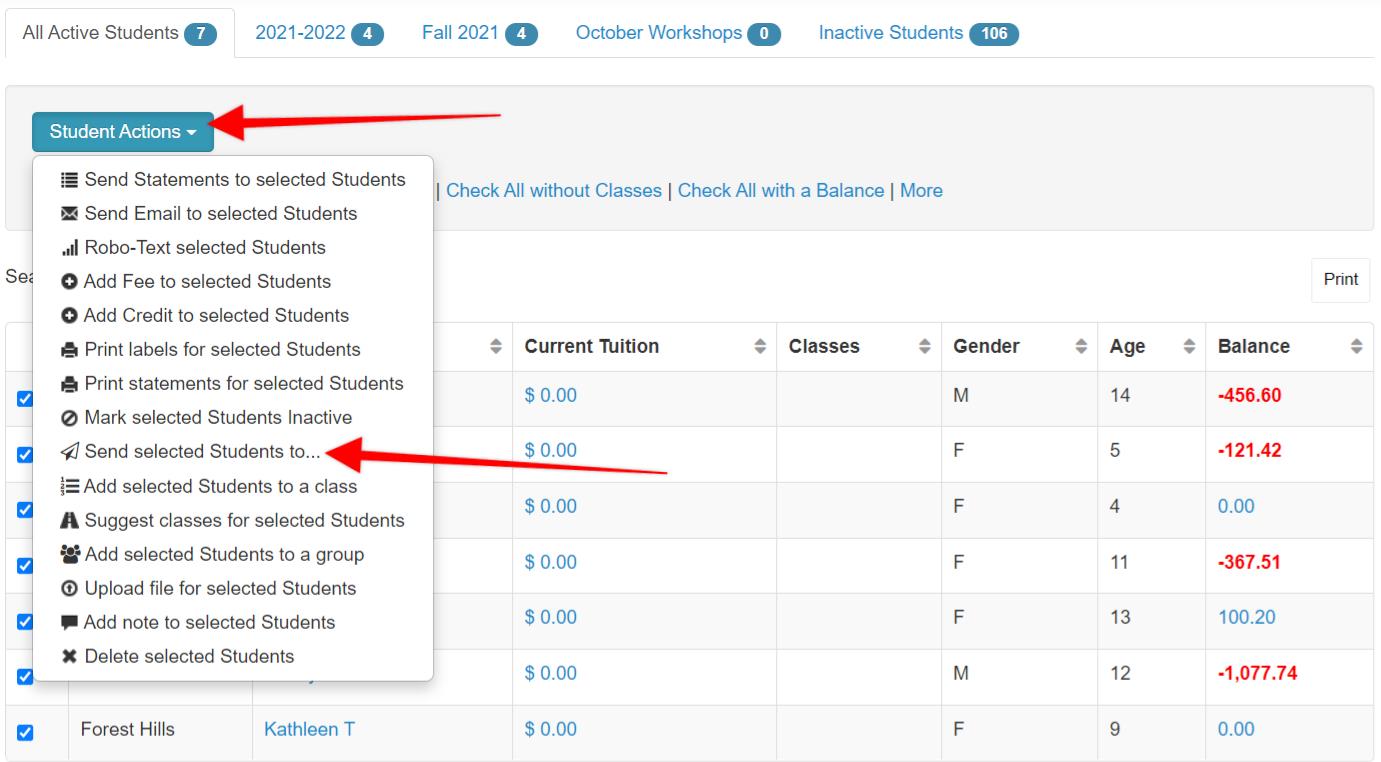Switch to the Inactive Students tab
Viewport: 1381px width, 762px height.
pos(918,33)
